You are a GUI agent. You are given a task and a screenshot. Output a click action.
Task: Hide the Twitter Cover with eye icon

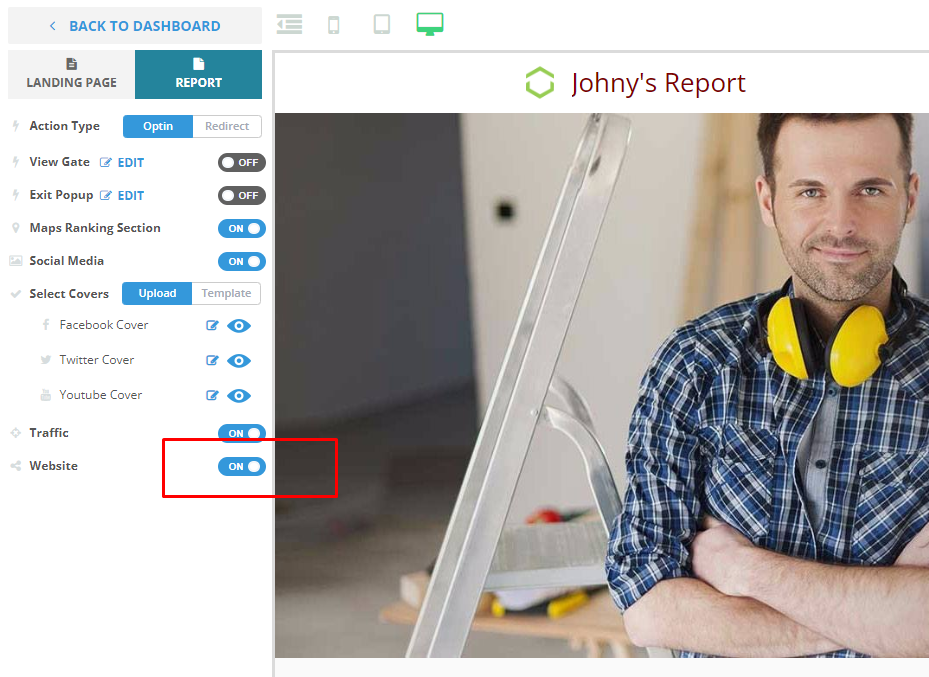tap(239, 360)
